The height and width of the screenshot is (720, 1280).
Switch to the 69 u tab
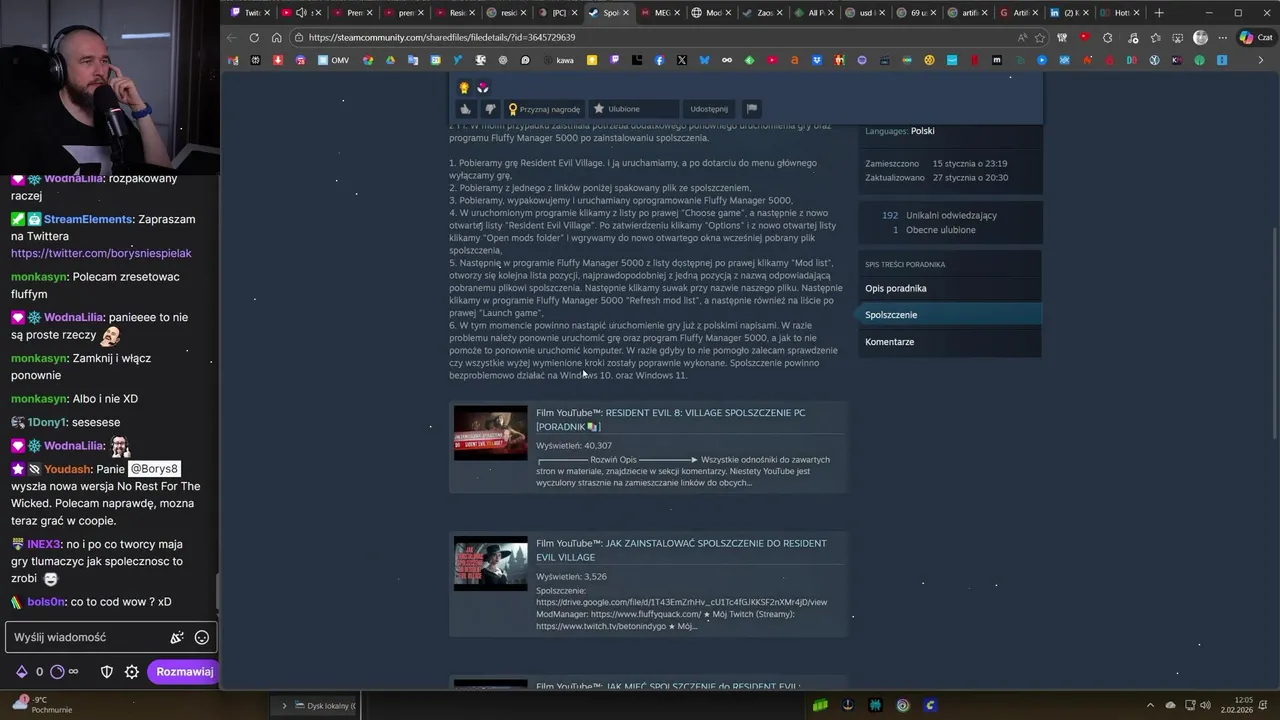[x=915, y=13]
